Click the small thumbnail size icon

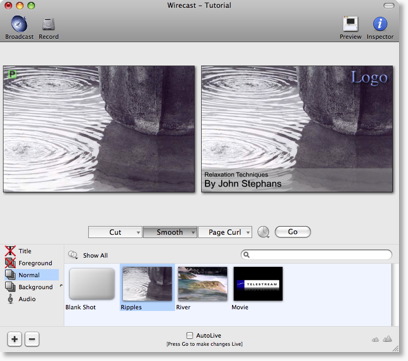coord(375,339)
